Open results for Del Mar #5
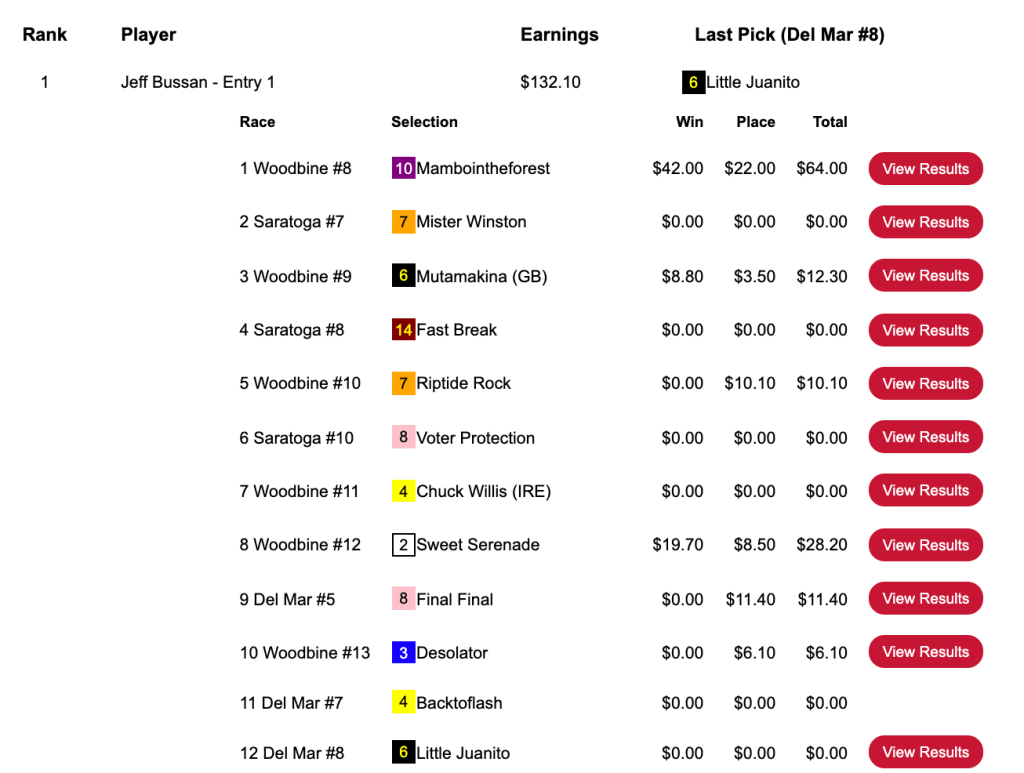The width and height of the screenshot is (1024, 773). click(925, 599)
